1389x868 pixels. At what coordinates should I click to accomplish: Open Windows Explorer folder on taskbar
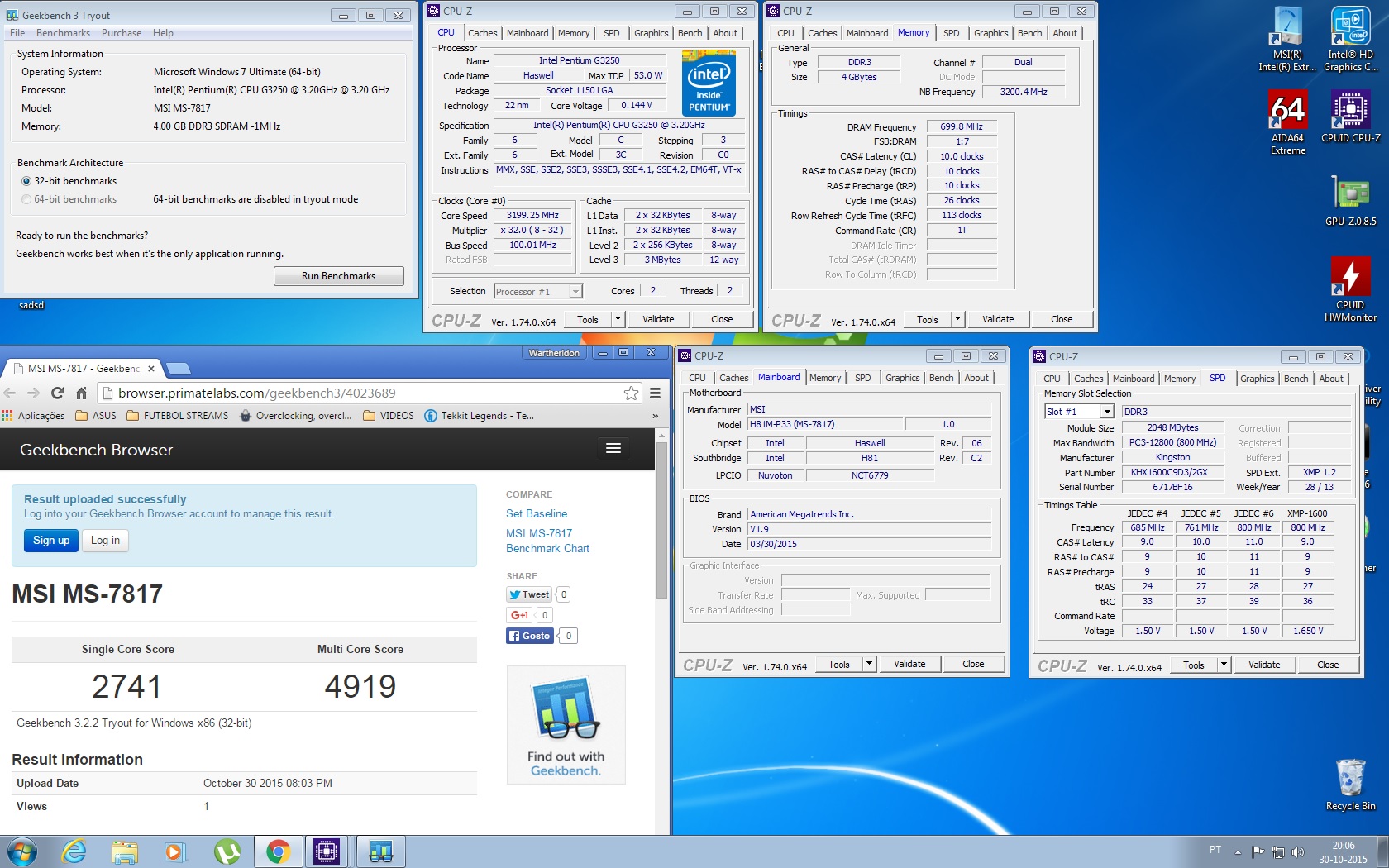pos(125,851)
